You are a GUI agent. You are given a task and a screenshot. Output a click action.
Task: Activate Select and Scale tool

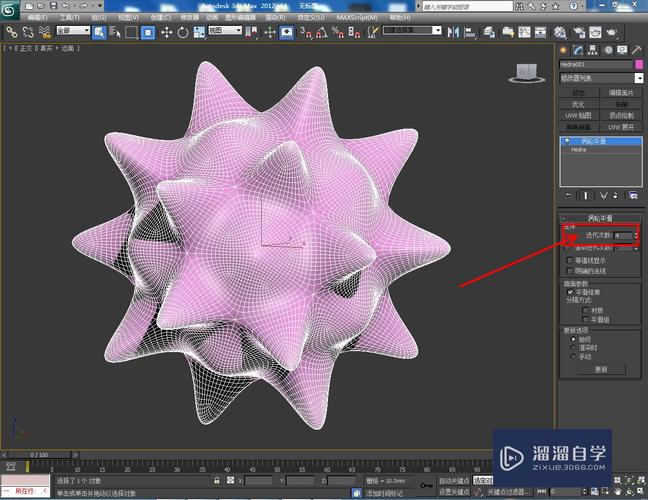coord(199,32)
